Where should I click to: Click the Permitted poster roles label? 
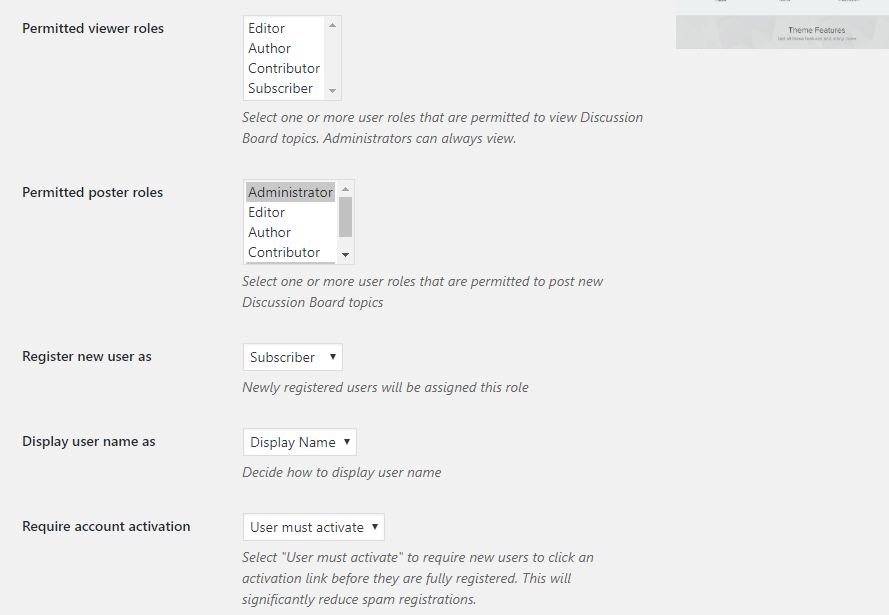pyautogui.click(x=92, y=192)
